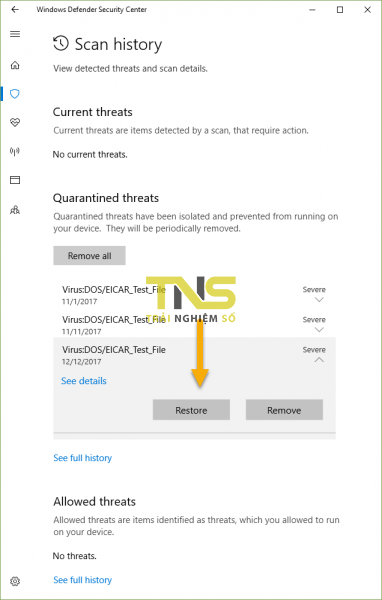Expand the 11/11/2017 threat chevron
Screen dimensions: 382x600
(319, 329)
